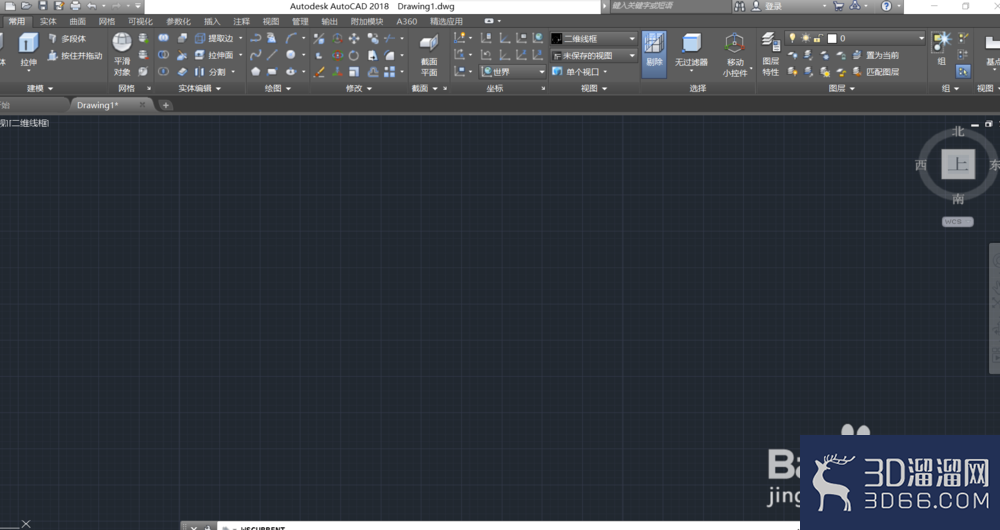
Task: Select the 按住并拖动 (Presspull) tool
Action: [x=75, y=55]
